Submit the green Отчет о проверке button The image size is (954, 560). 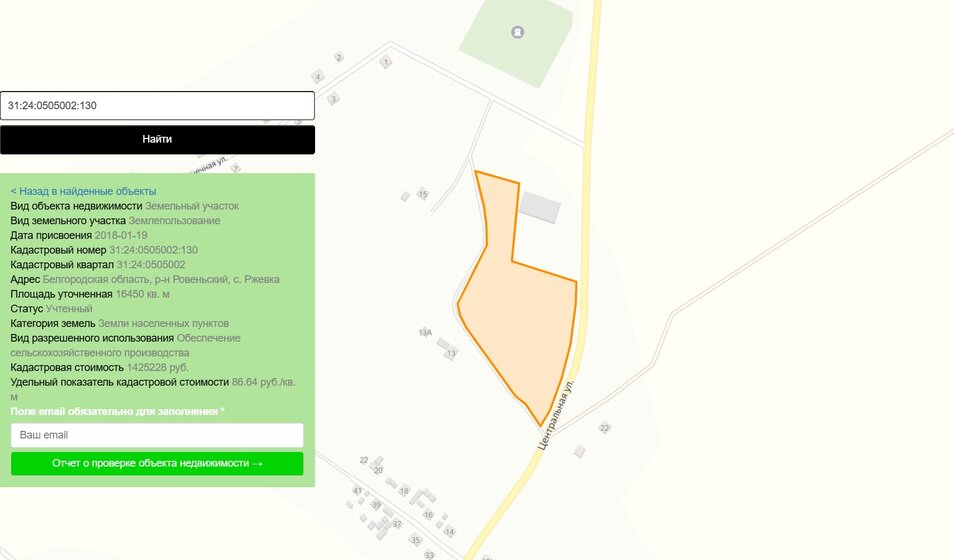point(157,463)
